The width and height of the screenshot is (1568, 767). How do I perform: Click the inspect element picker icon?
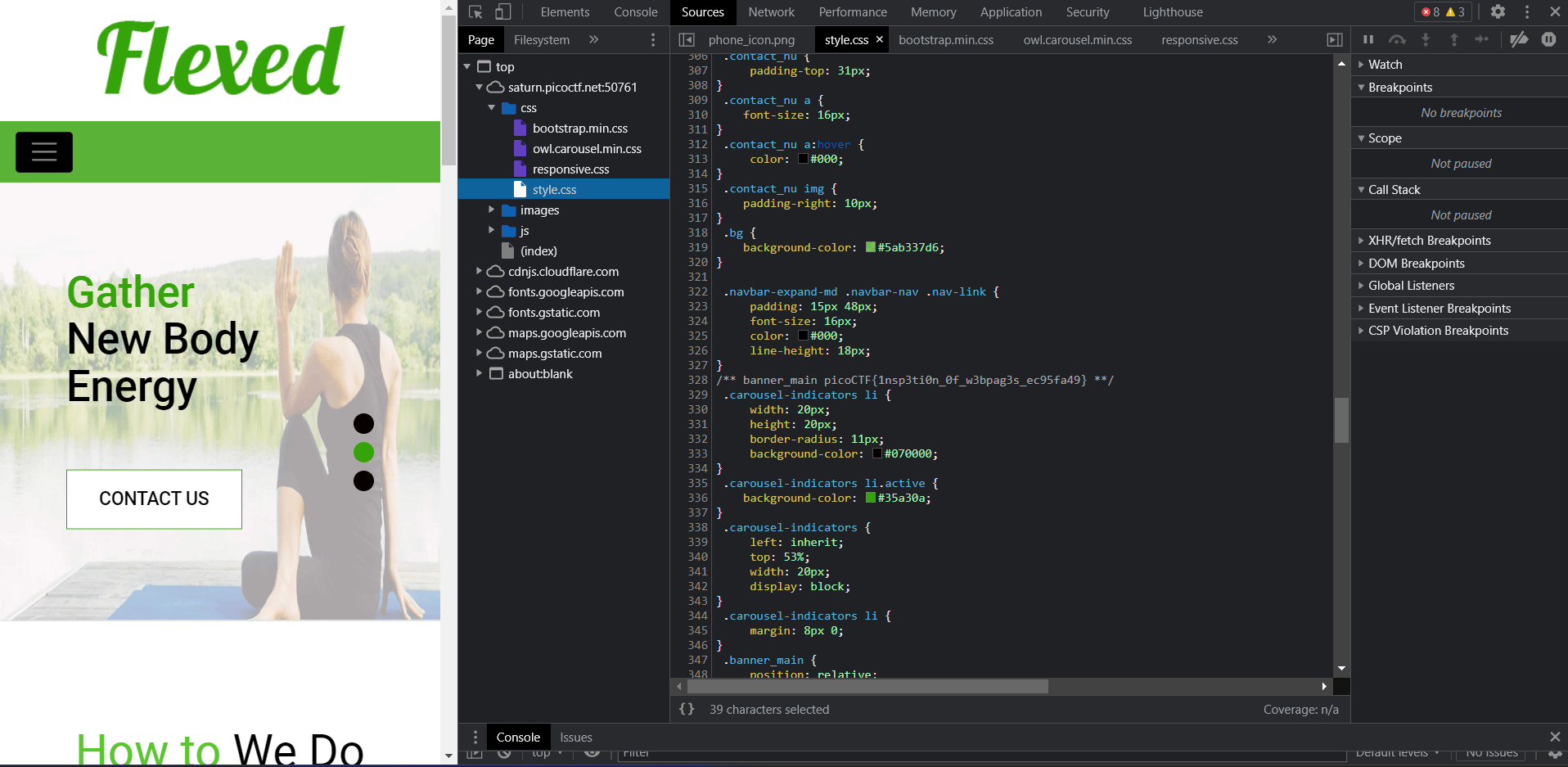(x=475, y=12)
